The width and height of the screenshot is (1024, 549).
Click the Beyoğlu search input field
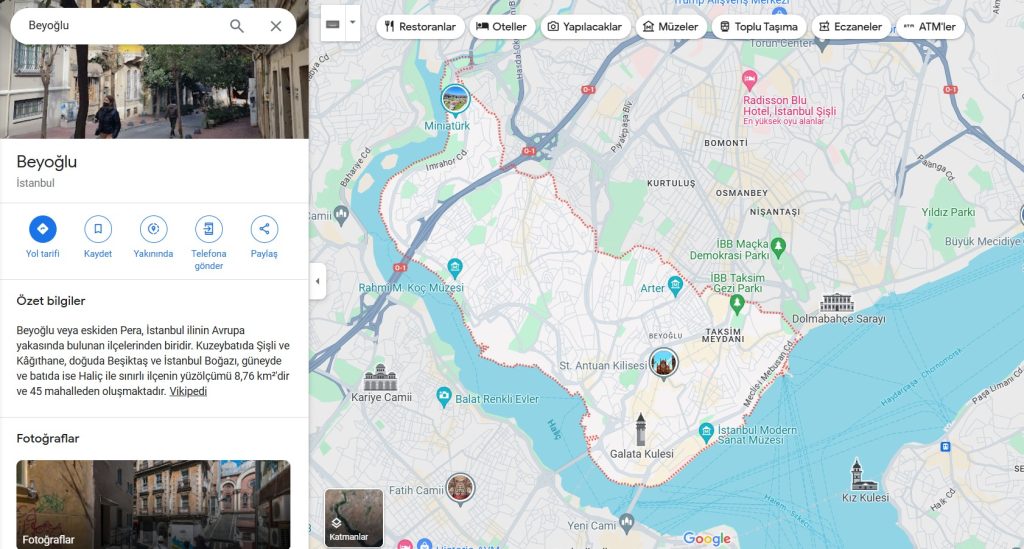(121, 26)
